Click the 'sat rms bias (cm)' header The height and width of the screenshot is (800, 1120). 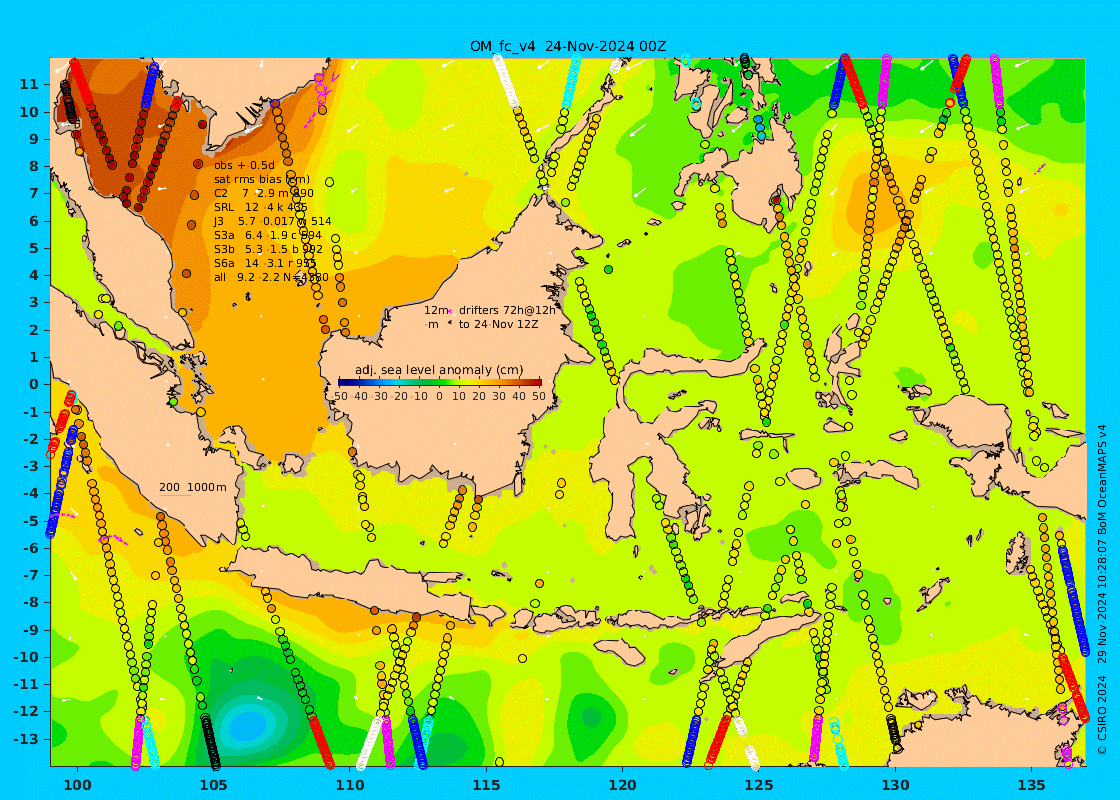pyautogui.click(x=262, y=179)
